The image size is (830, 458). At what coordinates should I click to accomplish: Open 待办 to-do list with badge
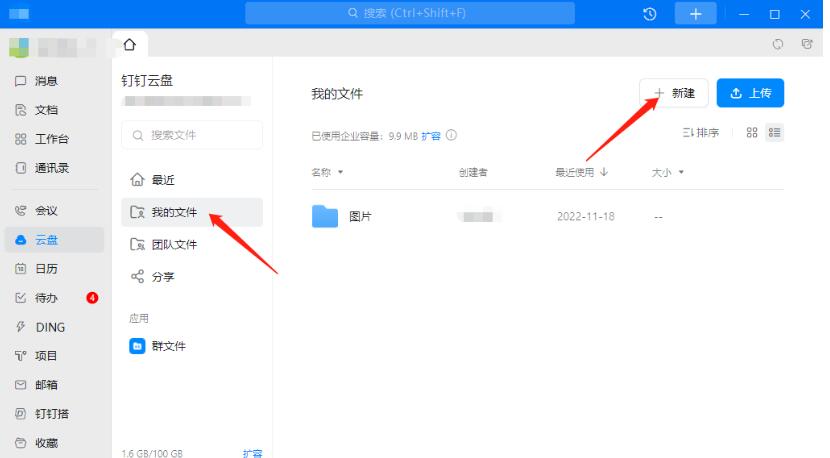(46, 297)
